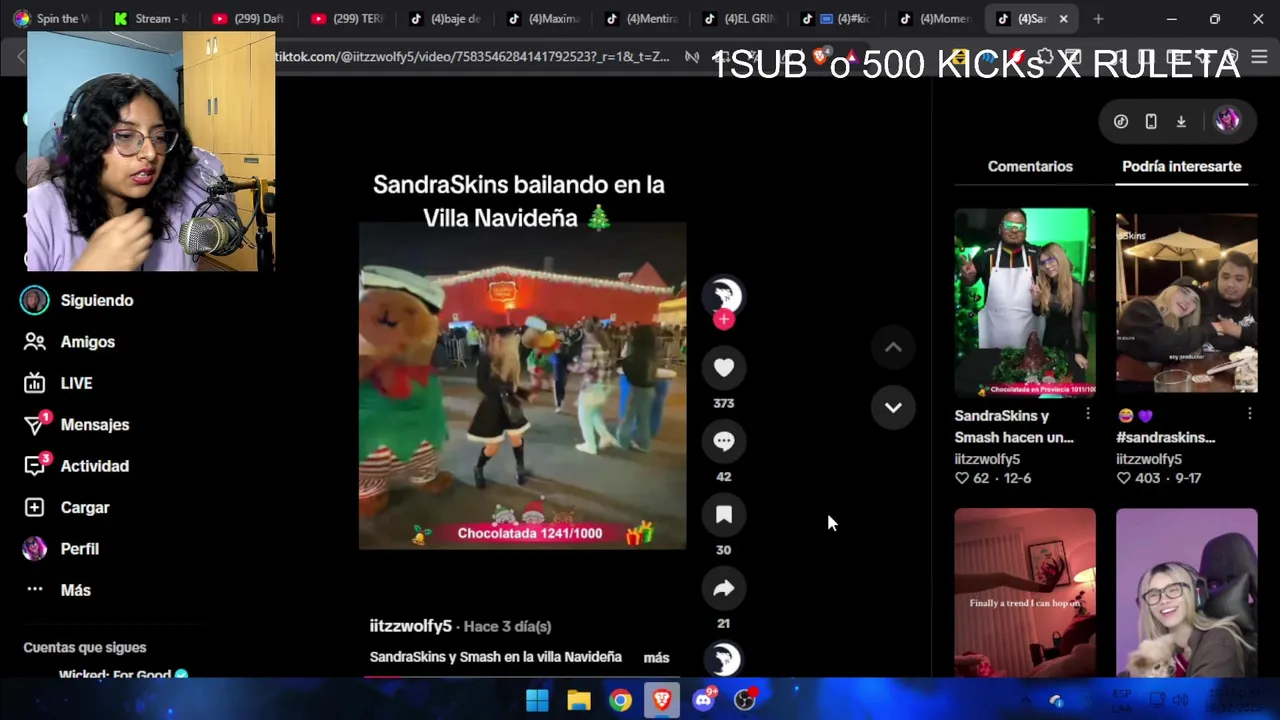Open the spinning sound disc below share
This screenshot has height=720, width=1280.
(x=724, y=659)
